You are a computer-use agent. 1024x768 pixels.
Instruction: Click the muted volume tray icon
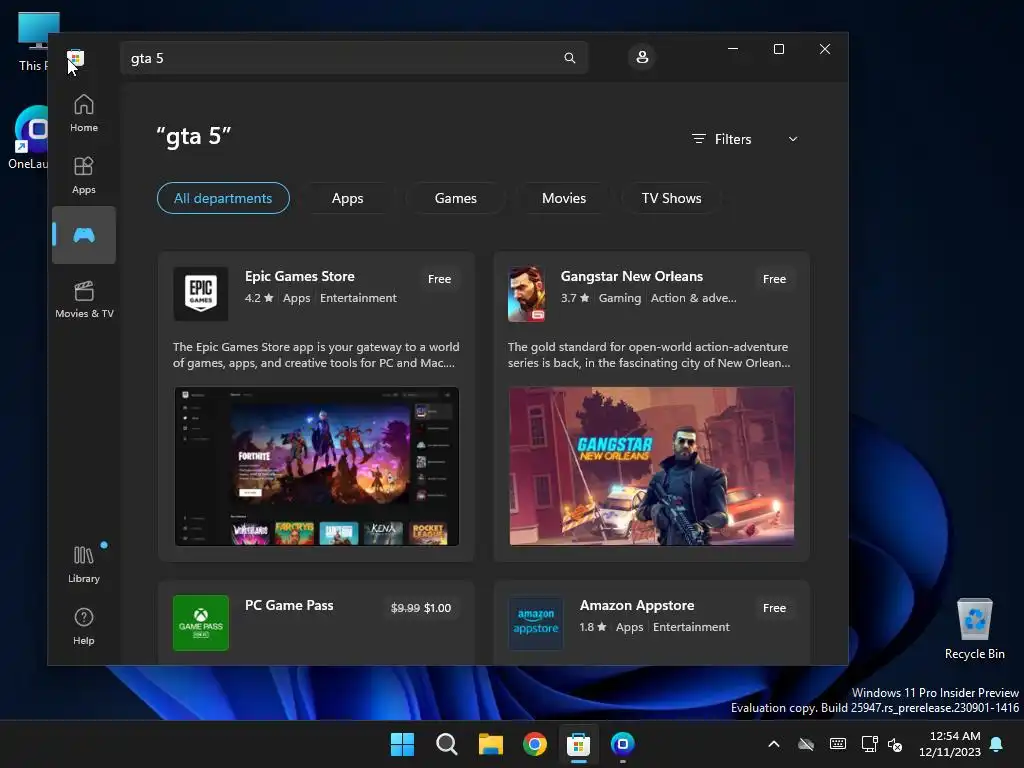click(895, 744)
